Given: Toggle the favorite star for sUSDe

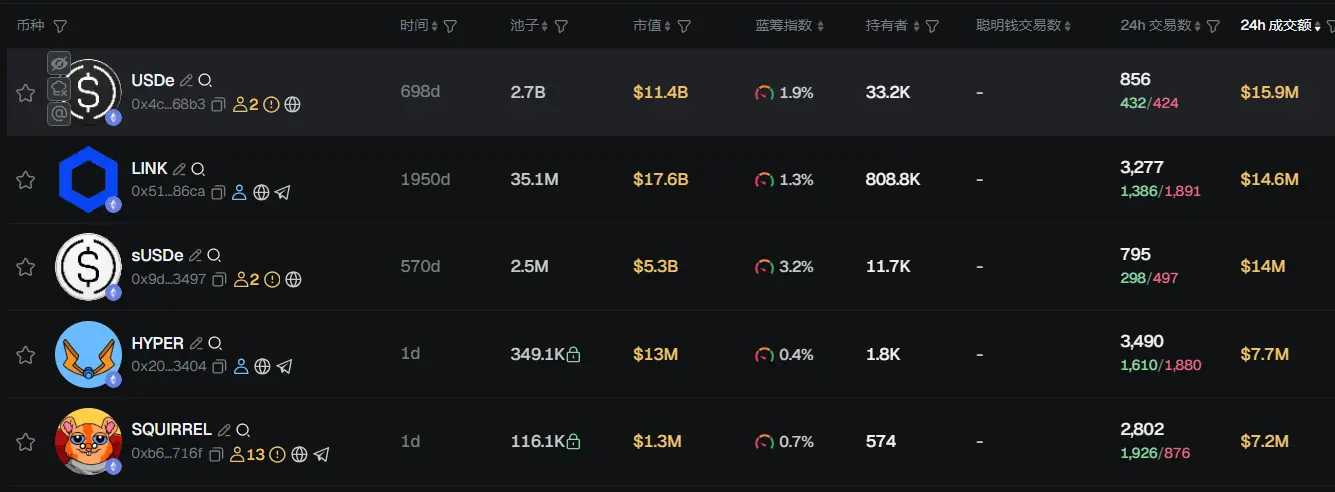Looking at the screenshot, I should (25, 267).
